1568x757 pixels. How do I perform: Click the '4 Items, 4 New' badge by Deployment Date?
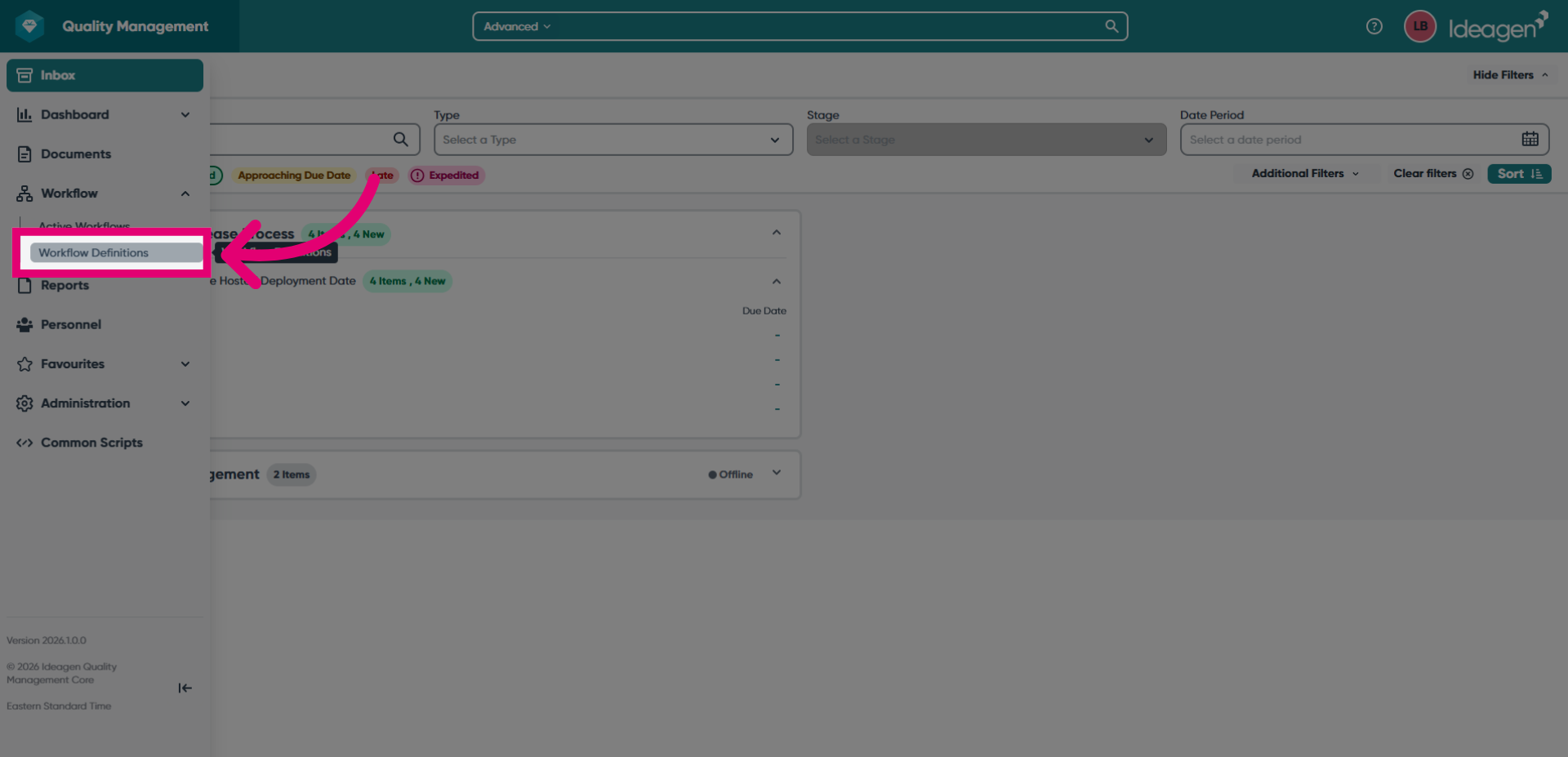[408, 282]
